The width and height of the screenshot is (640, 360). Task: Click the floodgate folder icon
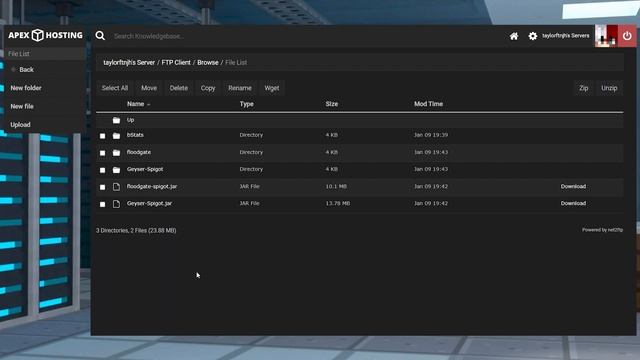[x=116, y=153]
